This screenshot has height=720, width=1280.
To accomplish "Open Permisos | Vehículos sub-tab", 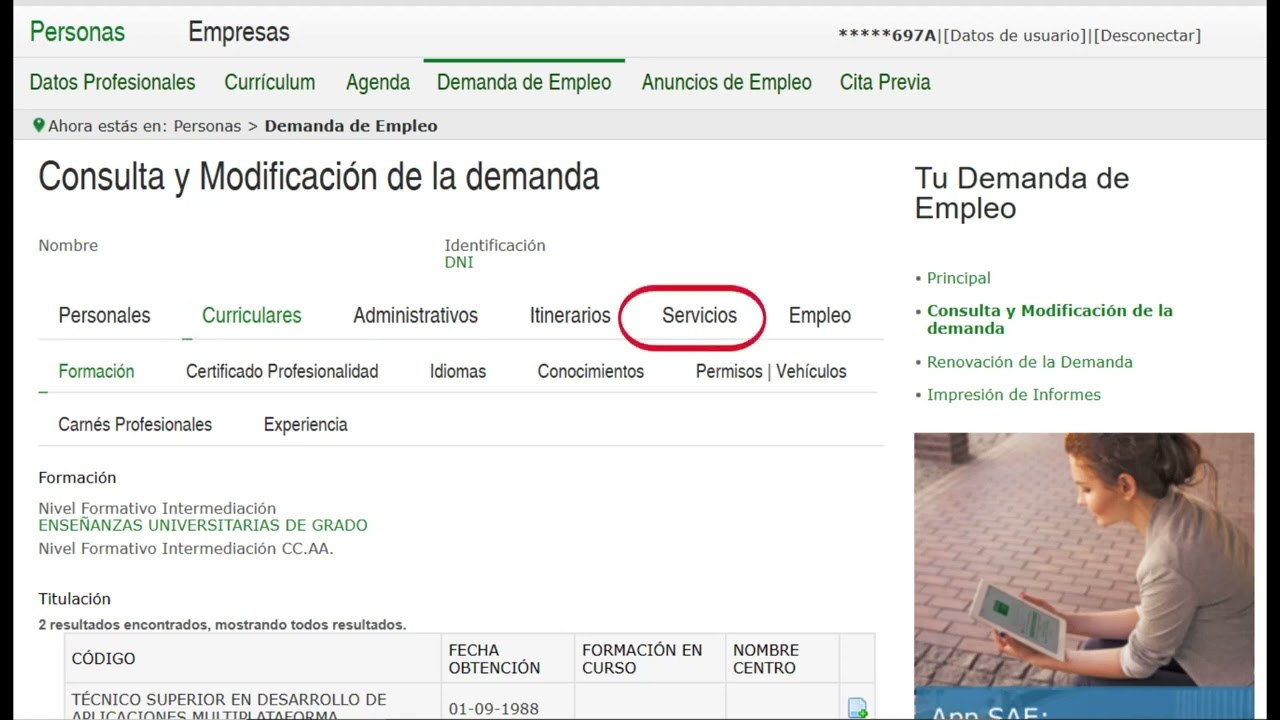I will (771, 371).
